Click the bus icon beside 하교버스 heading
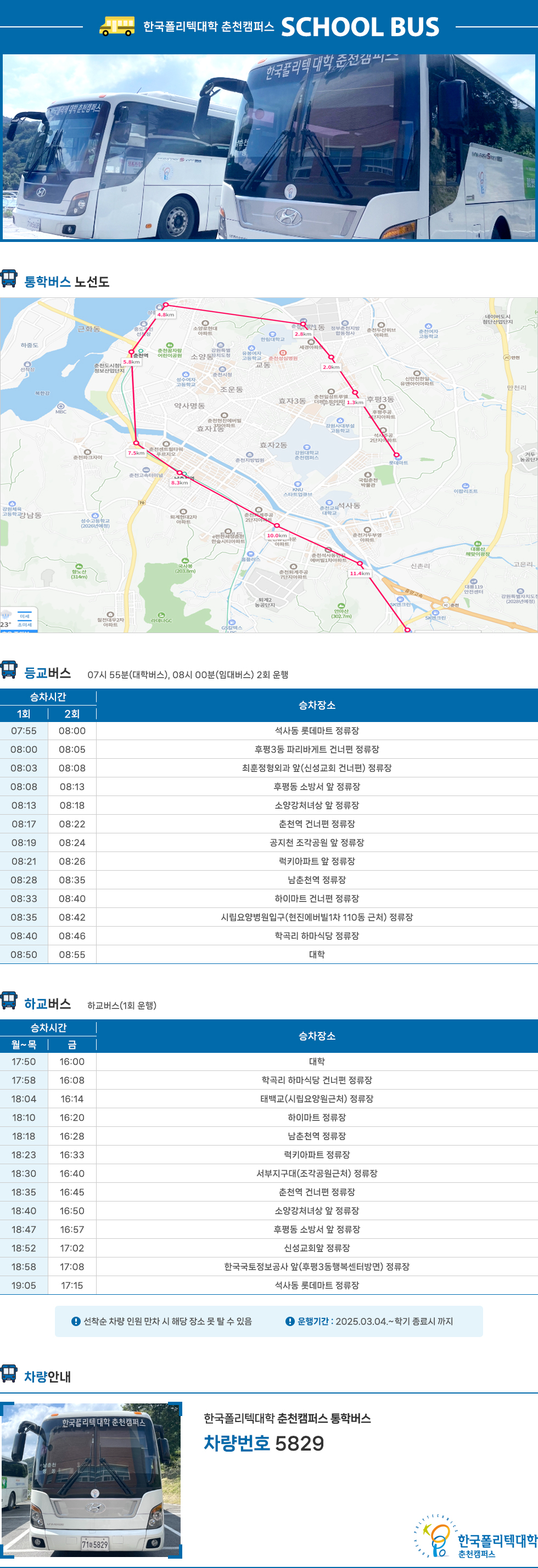Image resolution: width=538 pixels, height=1568 pixels. 9,1000
